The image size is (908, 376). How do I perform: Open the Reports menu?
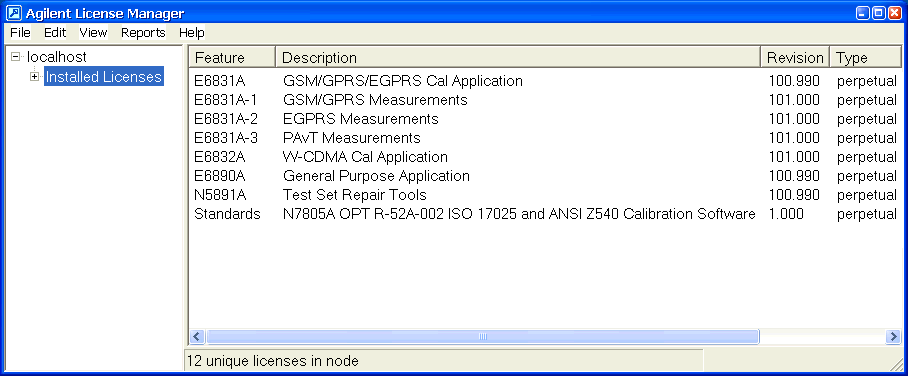tap(143, 32)
